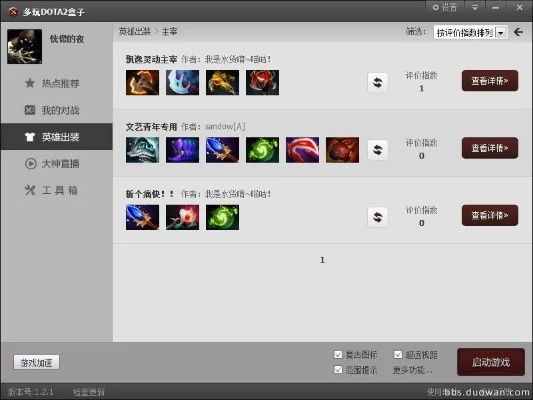Click the green swirl item icon in the second build

coord(262,150)
